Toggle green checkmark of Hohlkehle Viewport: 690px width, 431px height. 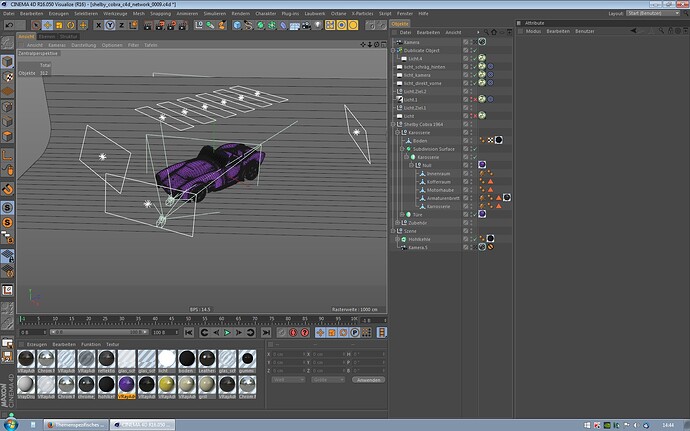pos(475,239)
